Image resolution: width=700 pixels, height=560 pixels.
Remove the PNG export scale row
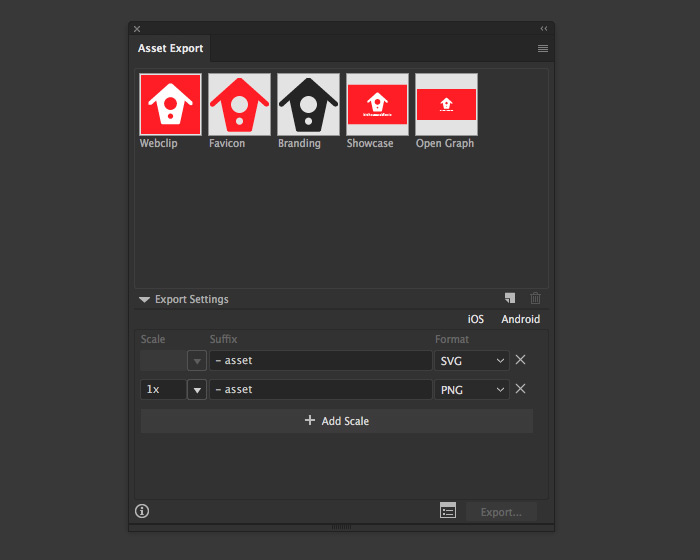520,389
